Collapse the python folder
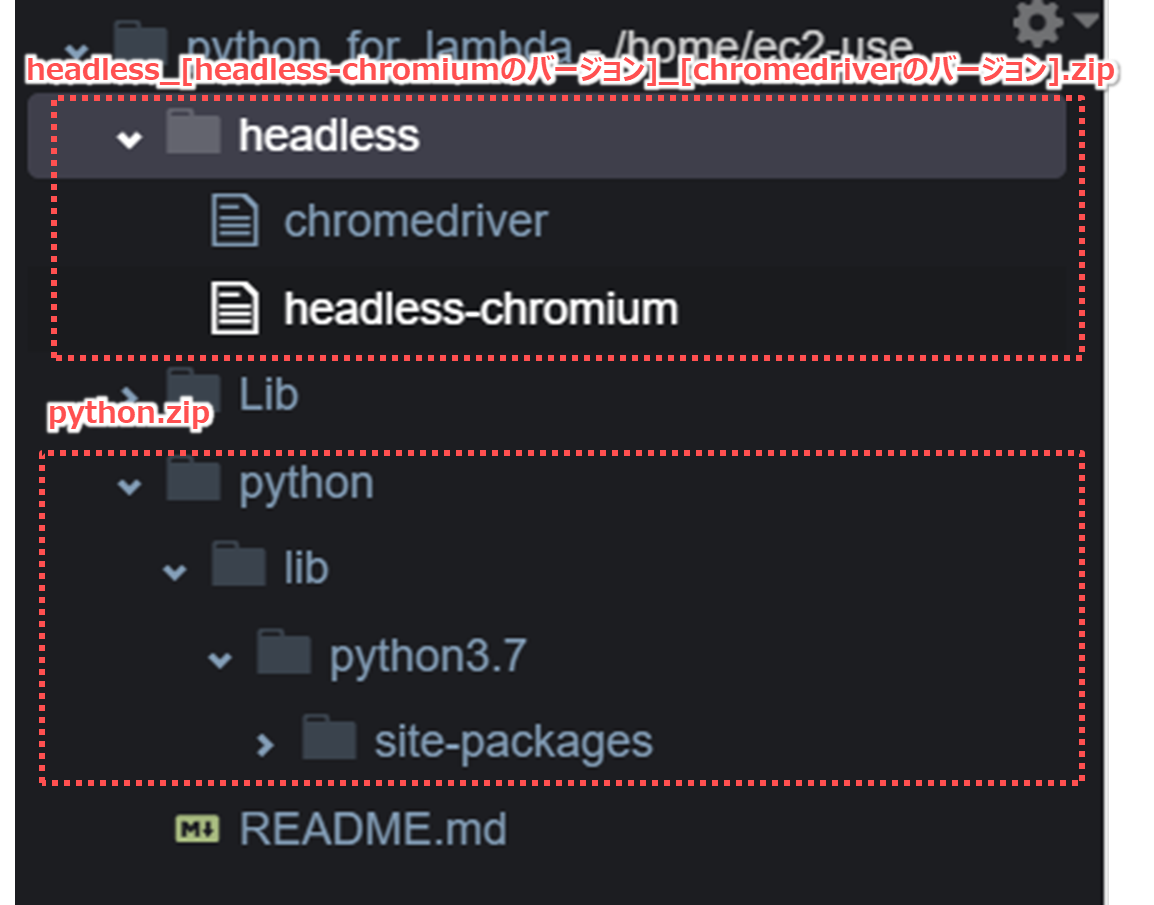1154x905 pixels. pyautogui.click(x=128, y=483)
